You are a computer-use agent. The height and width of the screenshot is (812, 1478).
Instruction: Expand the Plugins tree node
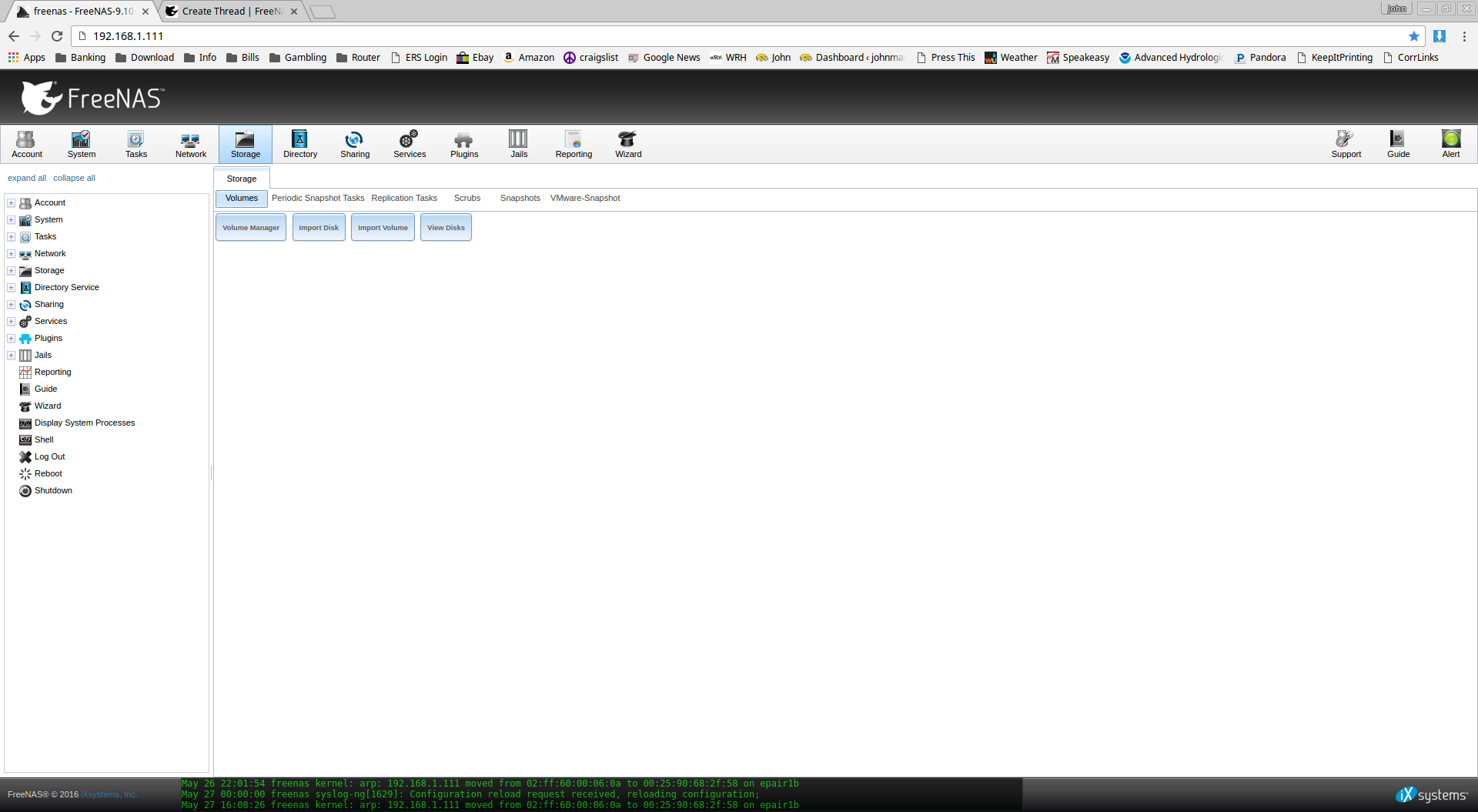pyautogui.click(x=11, y=339)
